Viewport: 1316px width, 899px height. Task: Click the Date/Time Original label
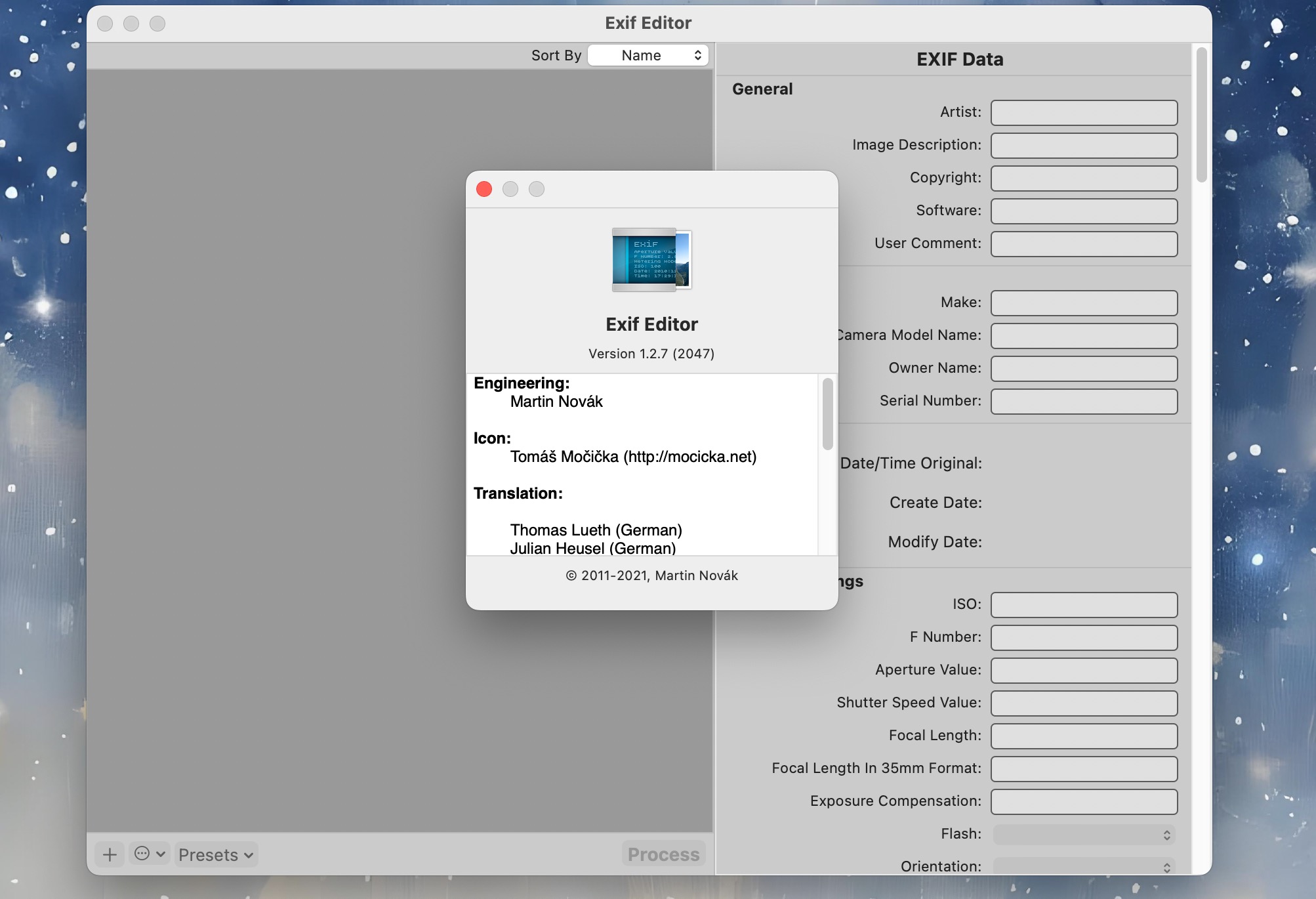click(x=911, y=463)
